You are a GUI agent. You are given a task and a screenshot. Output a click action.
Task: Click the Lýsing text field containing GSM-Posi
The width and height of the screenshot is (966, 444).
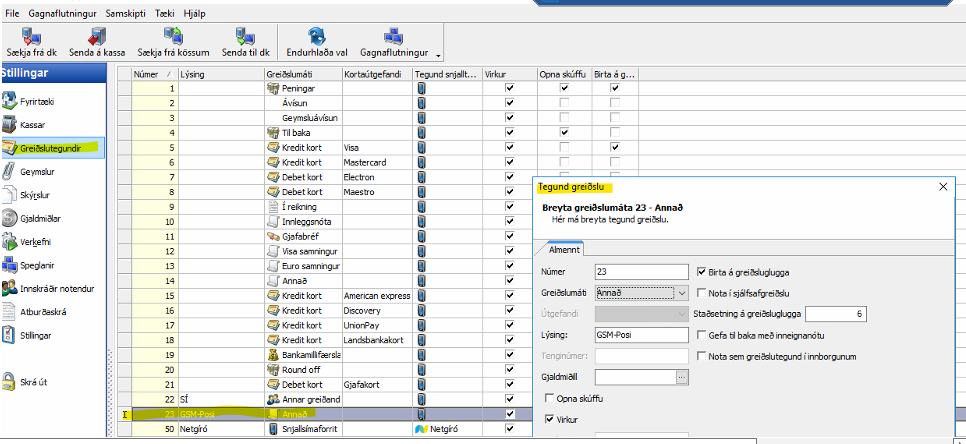tap(641, 335)
